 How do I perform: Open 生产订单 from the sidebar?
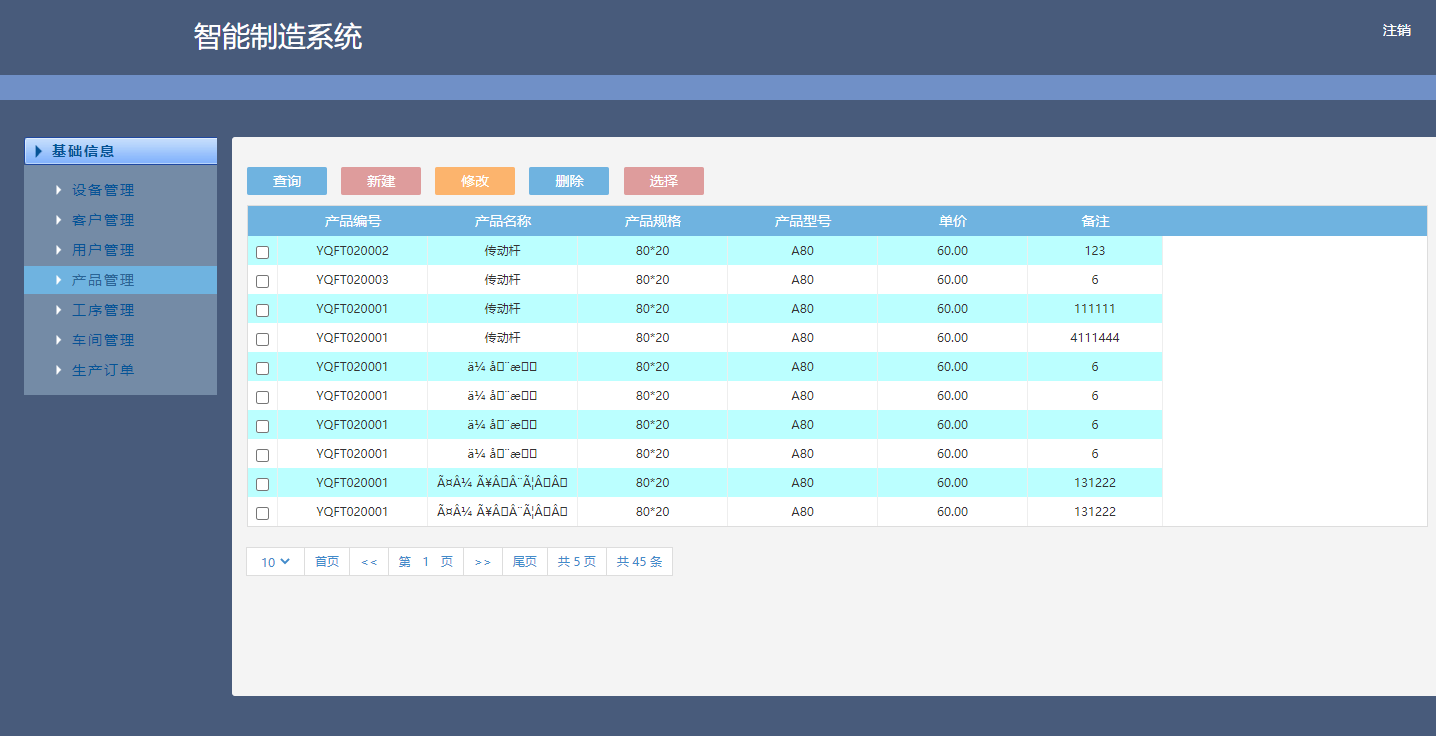tap(103, 370)
